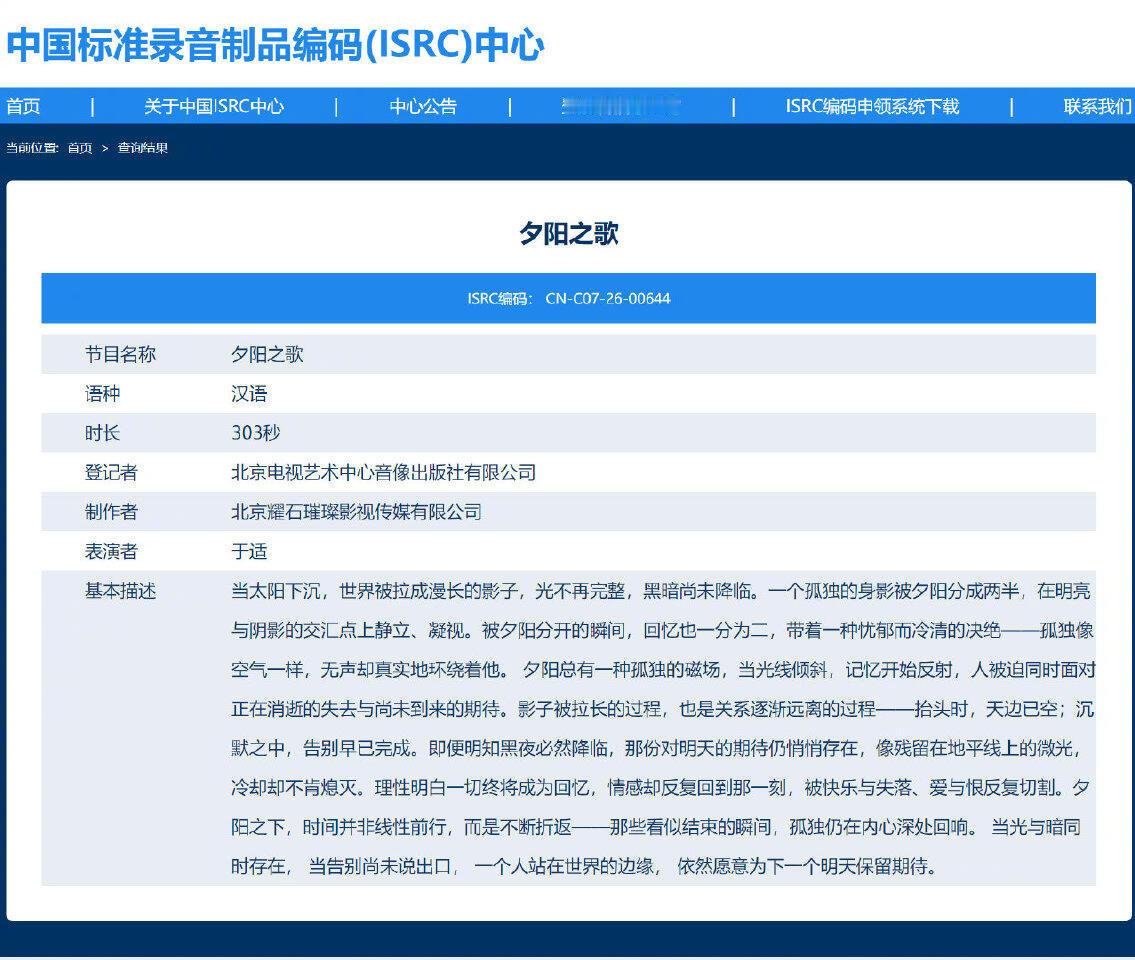Click the 语种 label

[102, 393]
